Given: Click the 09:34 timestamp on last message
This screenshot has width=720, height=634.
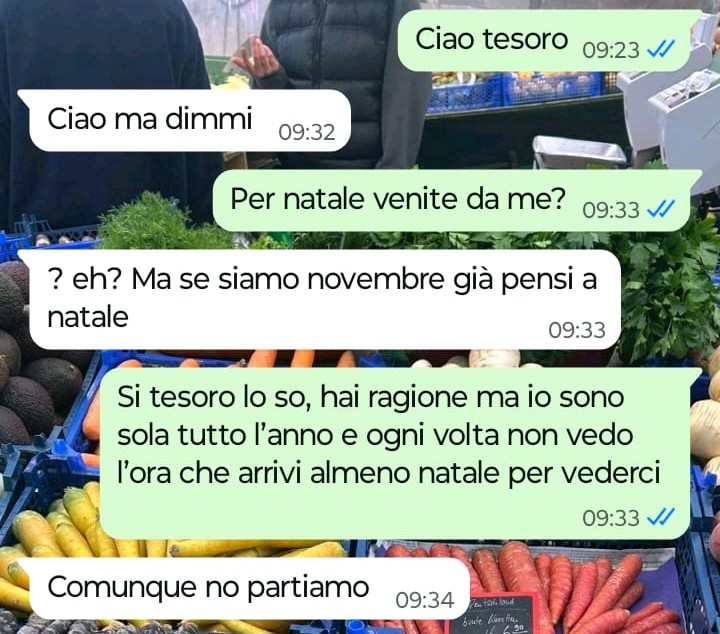Looking at the screenshot, I should (425, 600).
